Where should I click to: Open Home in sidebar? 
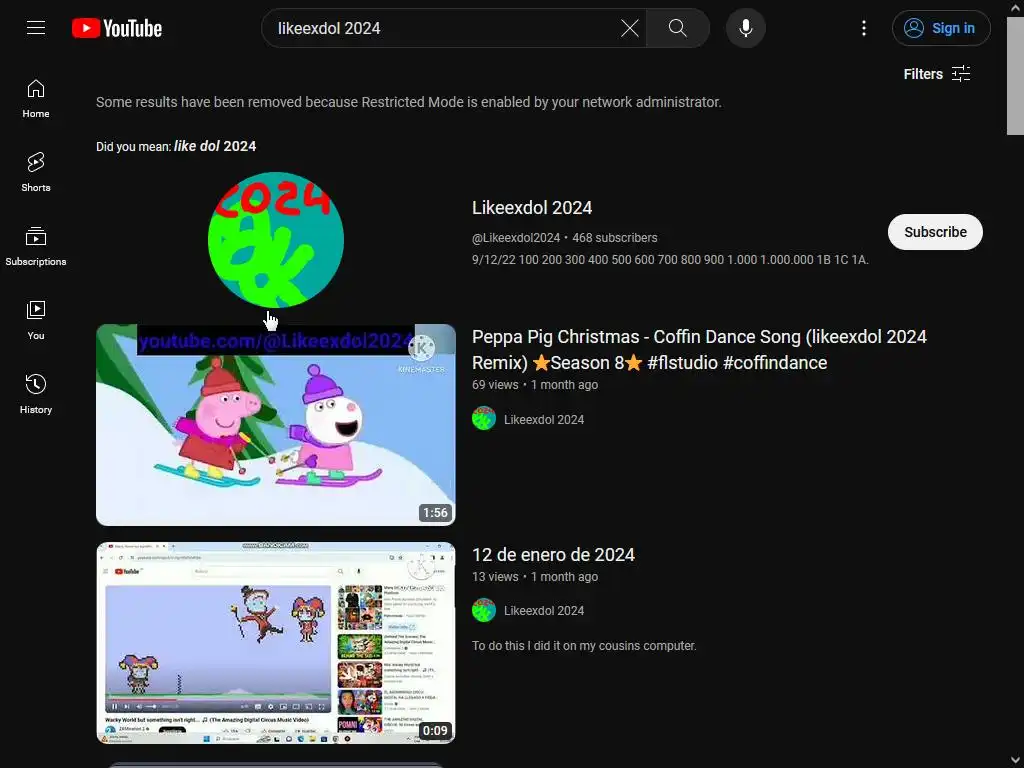click(36, 99)
